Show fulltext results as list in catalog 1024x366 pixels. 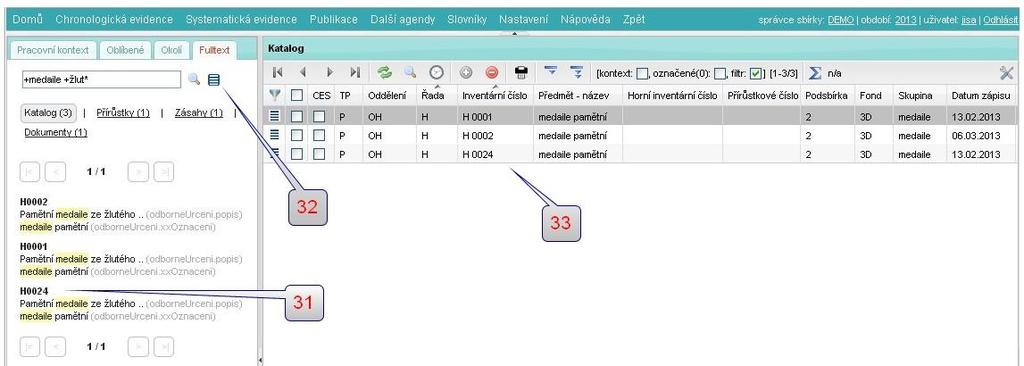click(214, 80)
